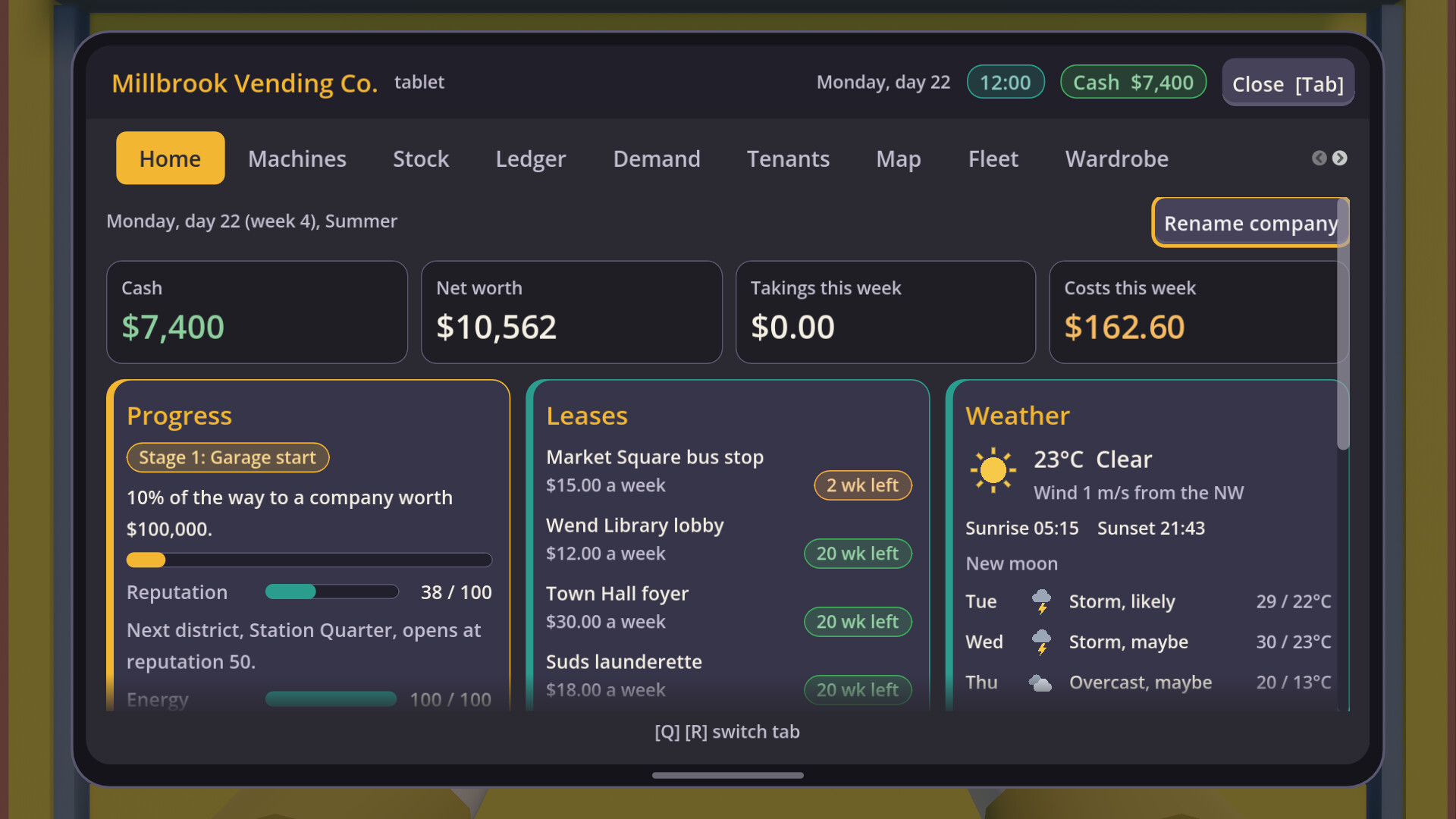Click the New moon text
Screen dimensions: 1456x819
tap(1012, 563)
